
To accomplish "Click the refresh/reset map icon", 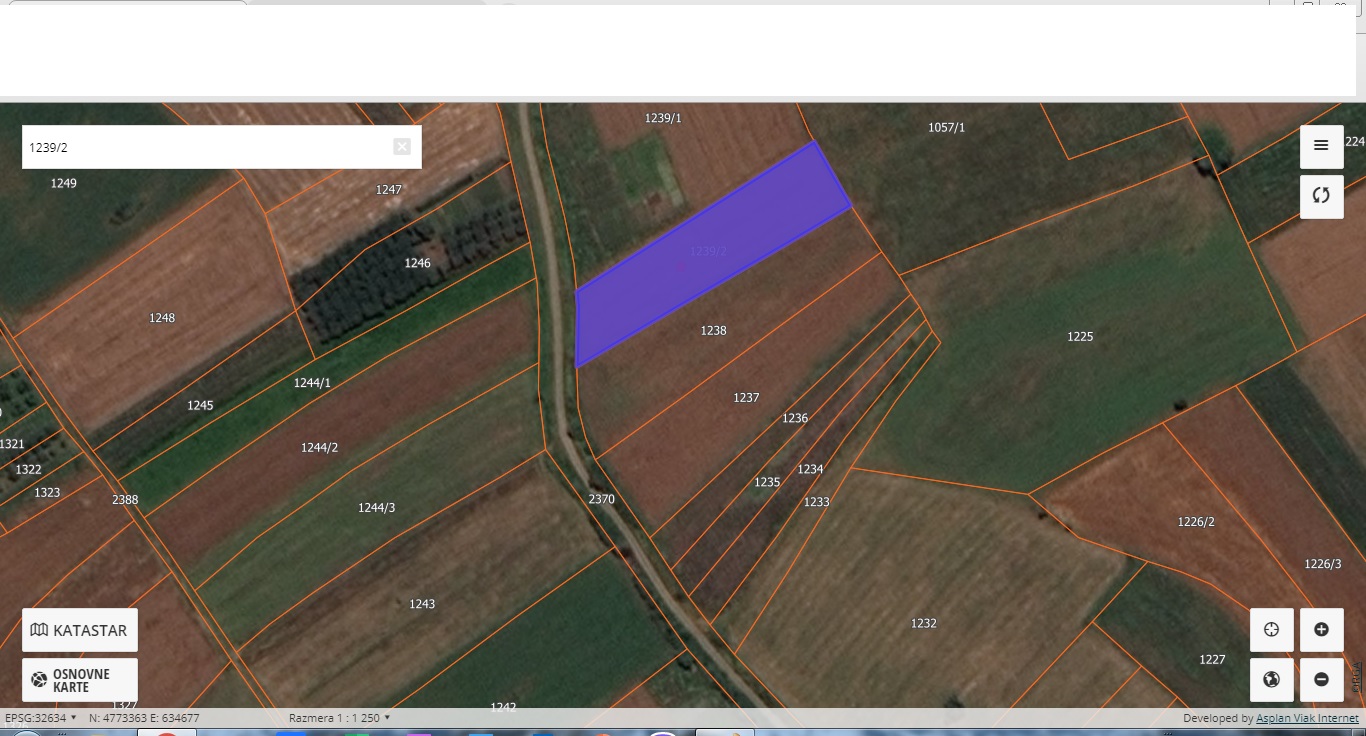I will pyautogui.click(x=1321, y=196).
